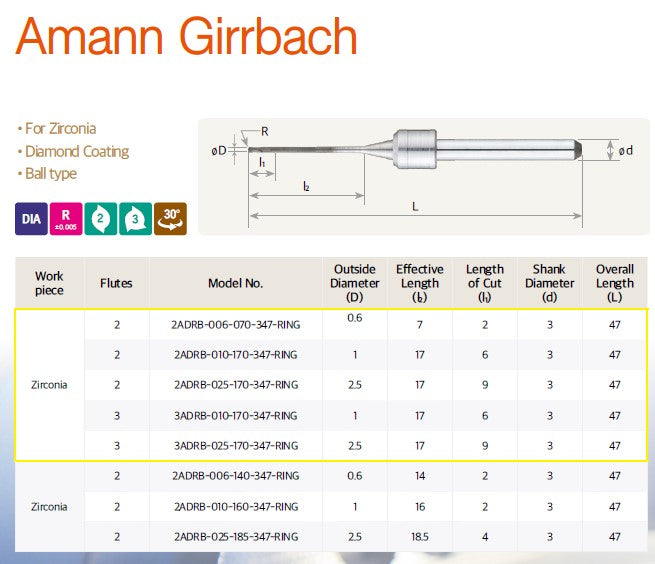Click effective length value 14
Screen dimensions: 655x564
coord(420,475)
